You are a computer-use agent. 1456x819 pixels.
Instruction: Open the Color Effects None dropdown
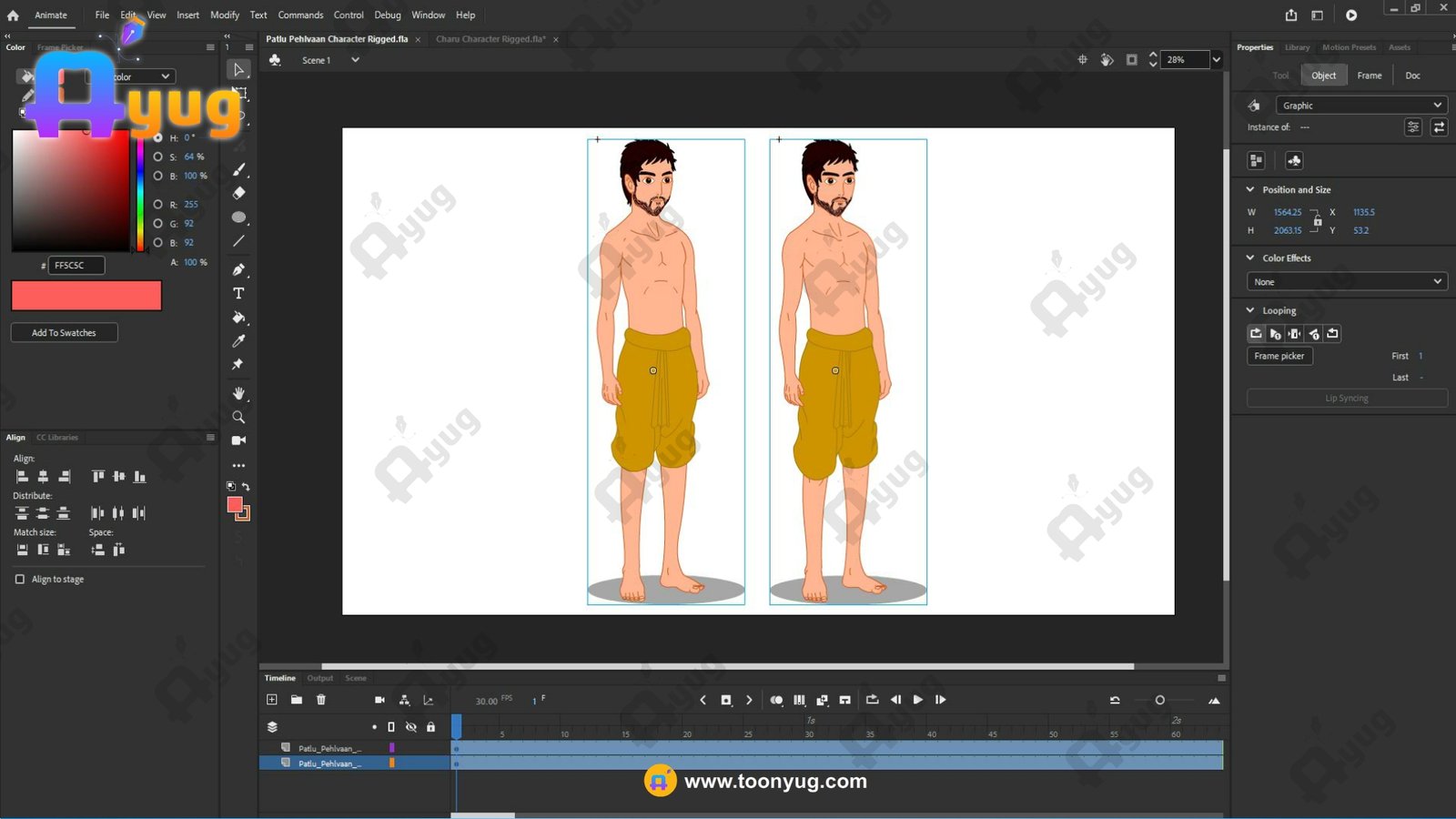1346,282
